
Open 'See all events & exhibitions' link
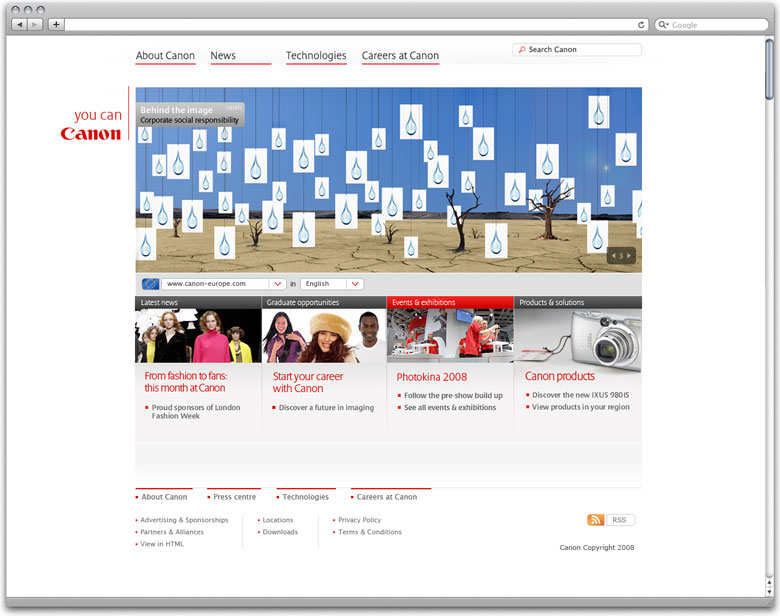(450, 408)
